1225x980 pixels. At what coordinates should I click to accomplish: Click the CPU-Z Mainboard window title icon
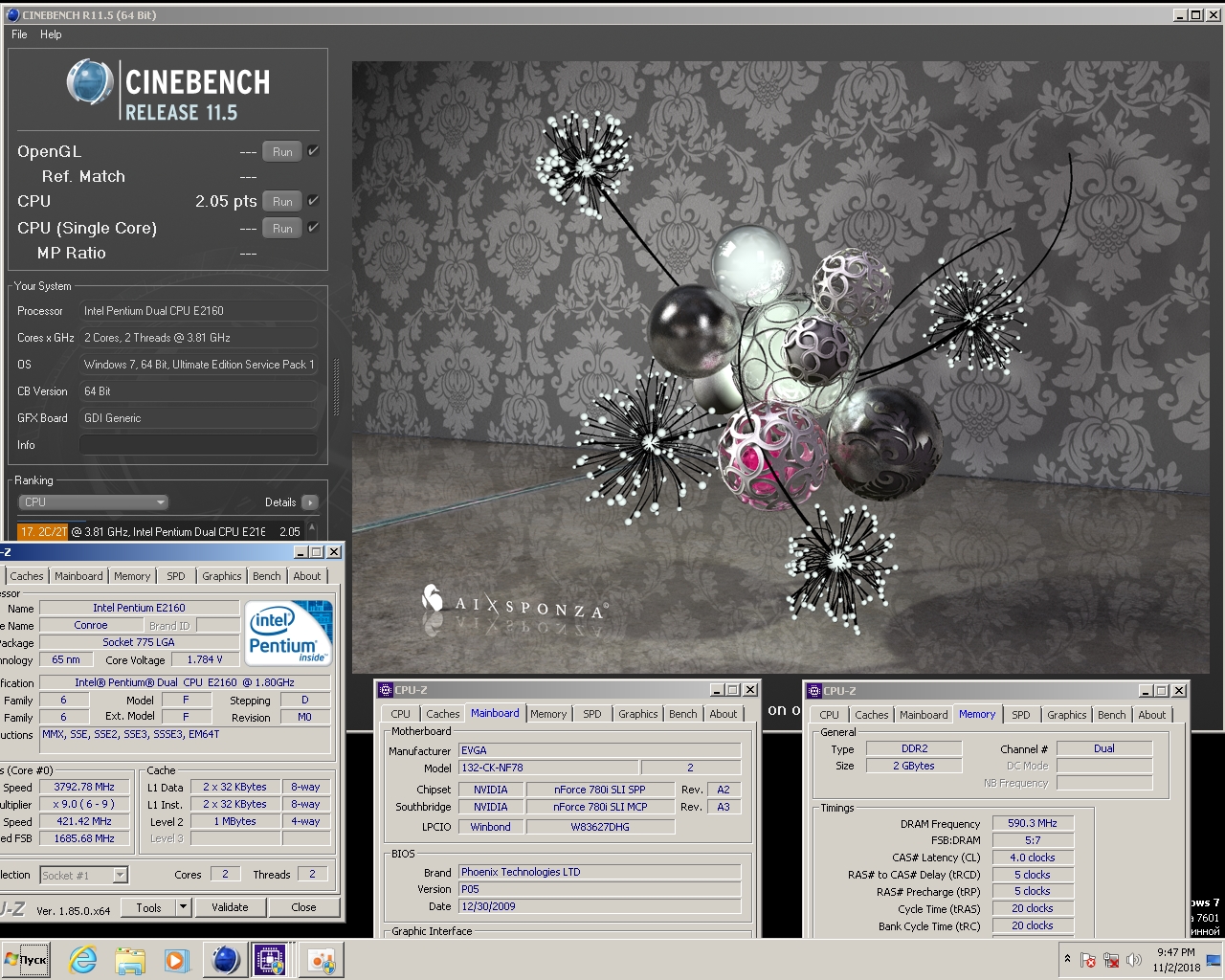pyautogui.click(x=386, y=690)
